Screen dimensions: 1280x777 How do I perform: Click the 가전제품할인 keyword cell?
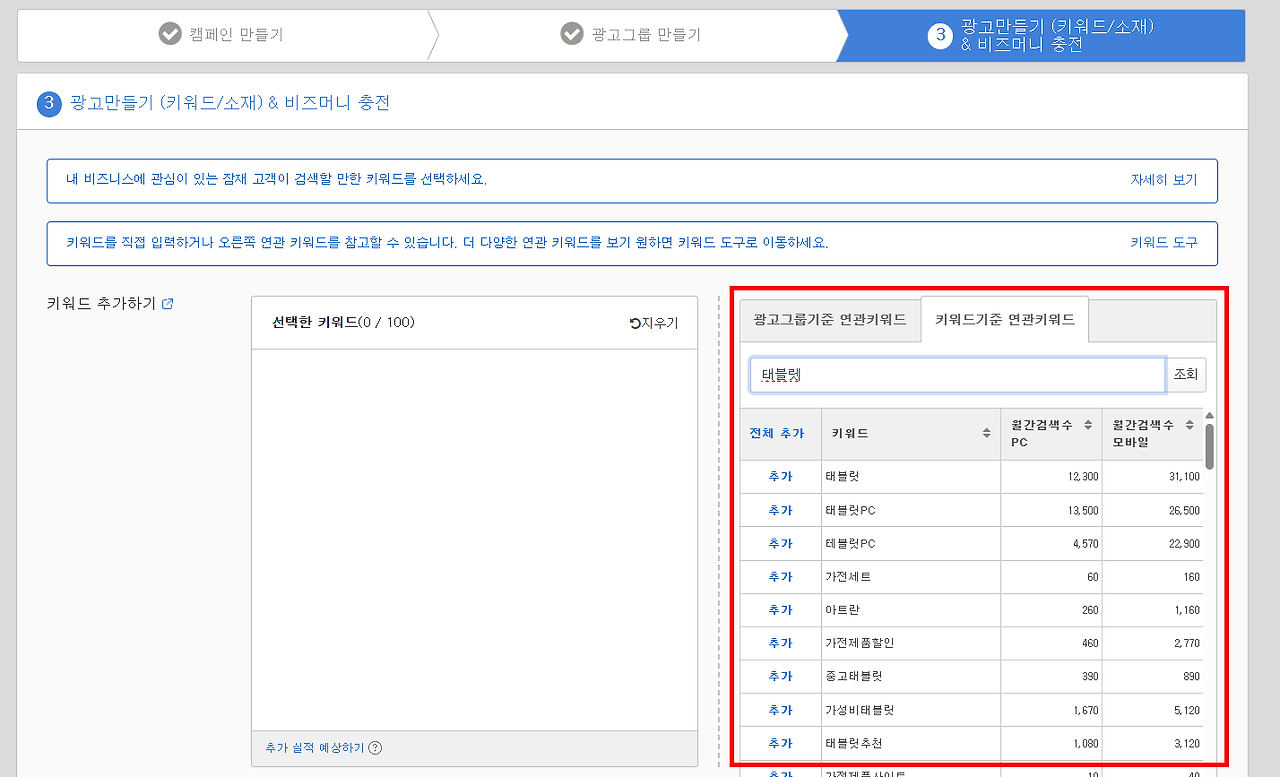tap(911, 643)
